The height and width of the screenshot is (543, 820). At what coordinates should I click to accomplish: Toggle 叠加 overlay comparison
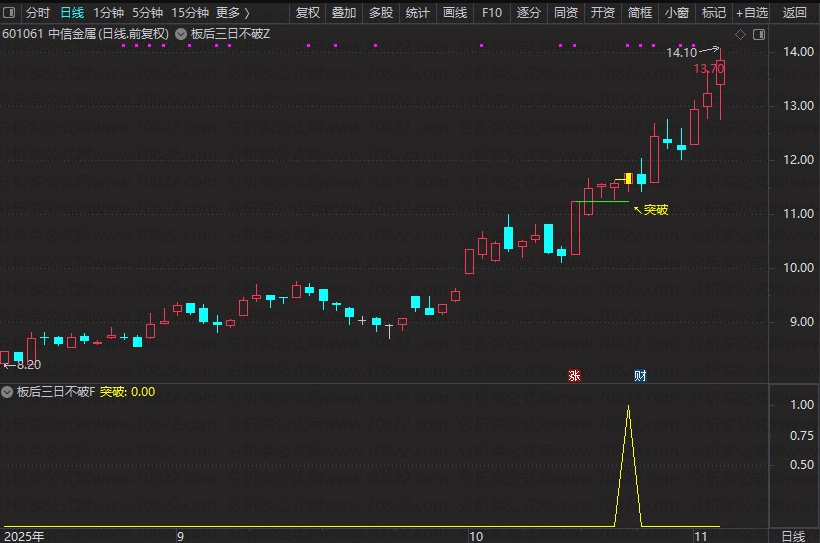click(x=344, y=13)
